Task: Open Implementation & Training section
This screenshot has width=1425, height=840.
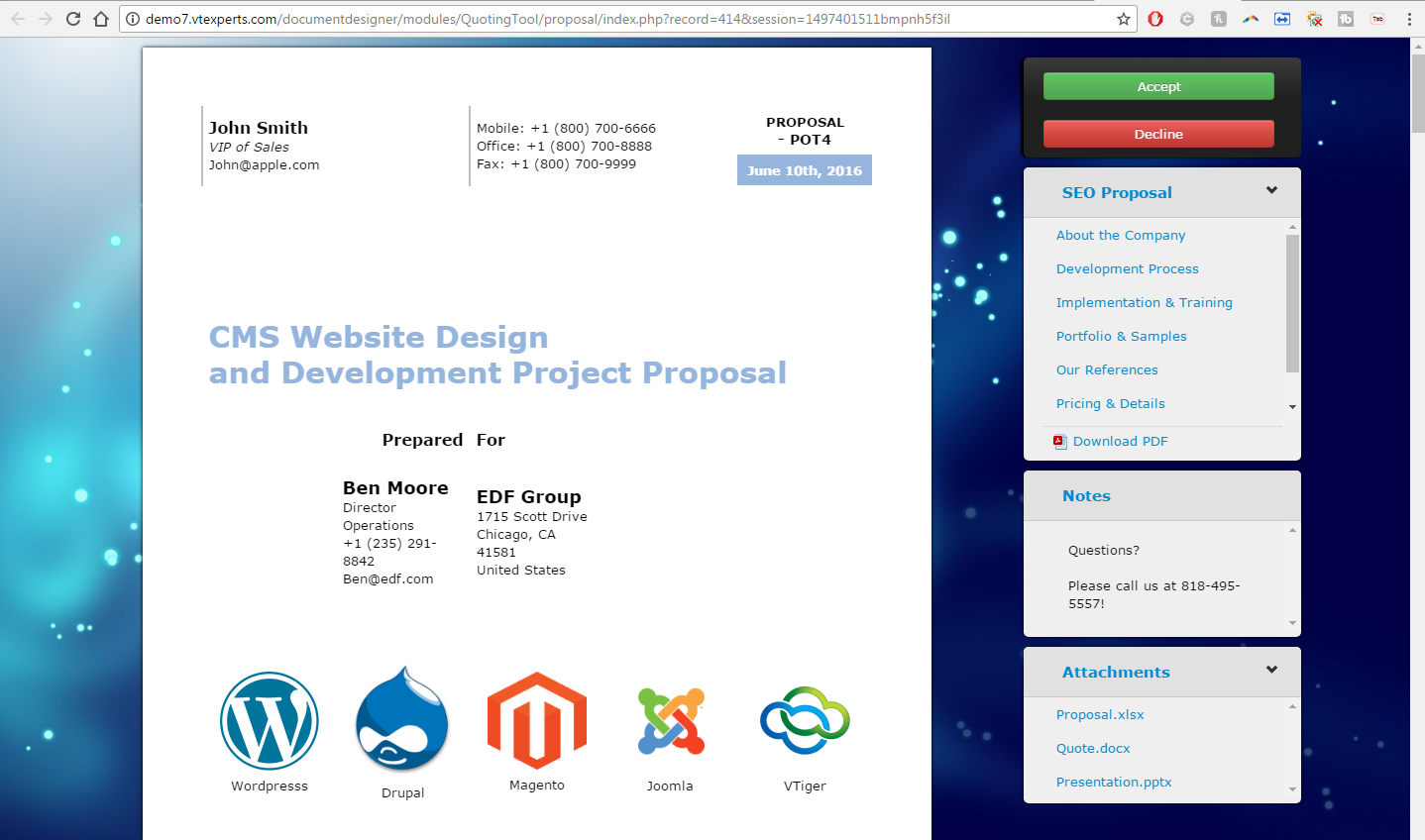Action: (x=1145, y=302)
